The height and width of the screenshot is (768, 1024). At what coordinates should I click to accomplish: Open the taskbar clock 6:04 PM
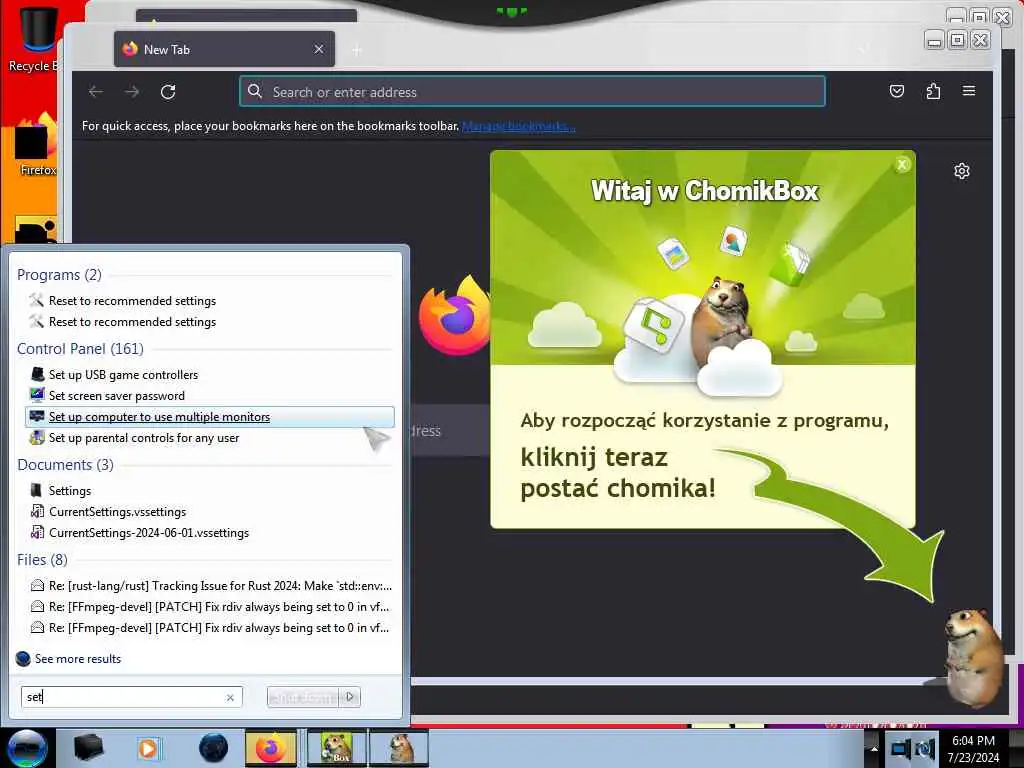pyautogui.click(x=973, y=748)
